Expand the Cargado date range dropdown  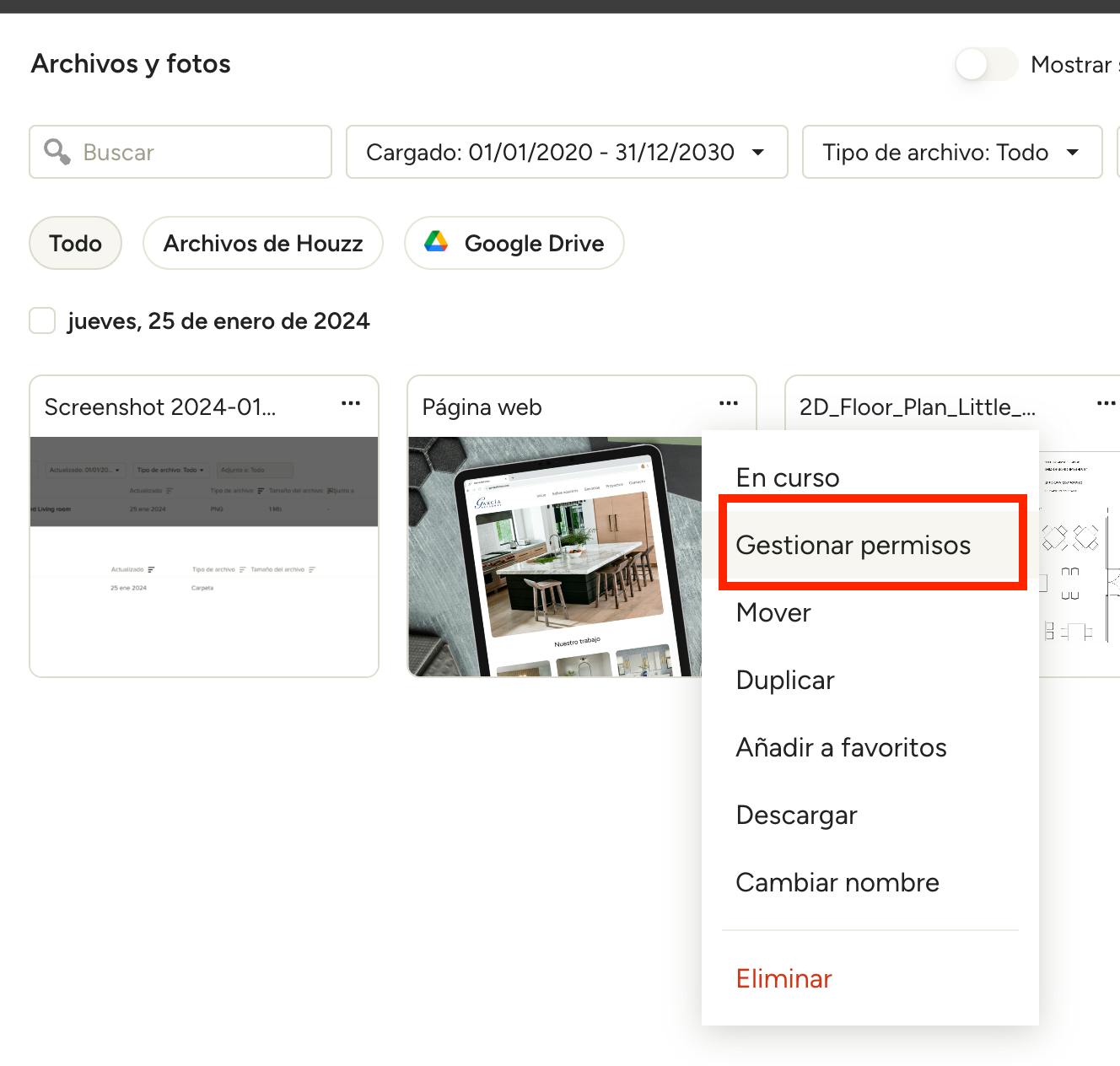click(567, 152)
